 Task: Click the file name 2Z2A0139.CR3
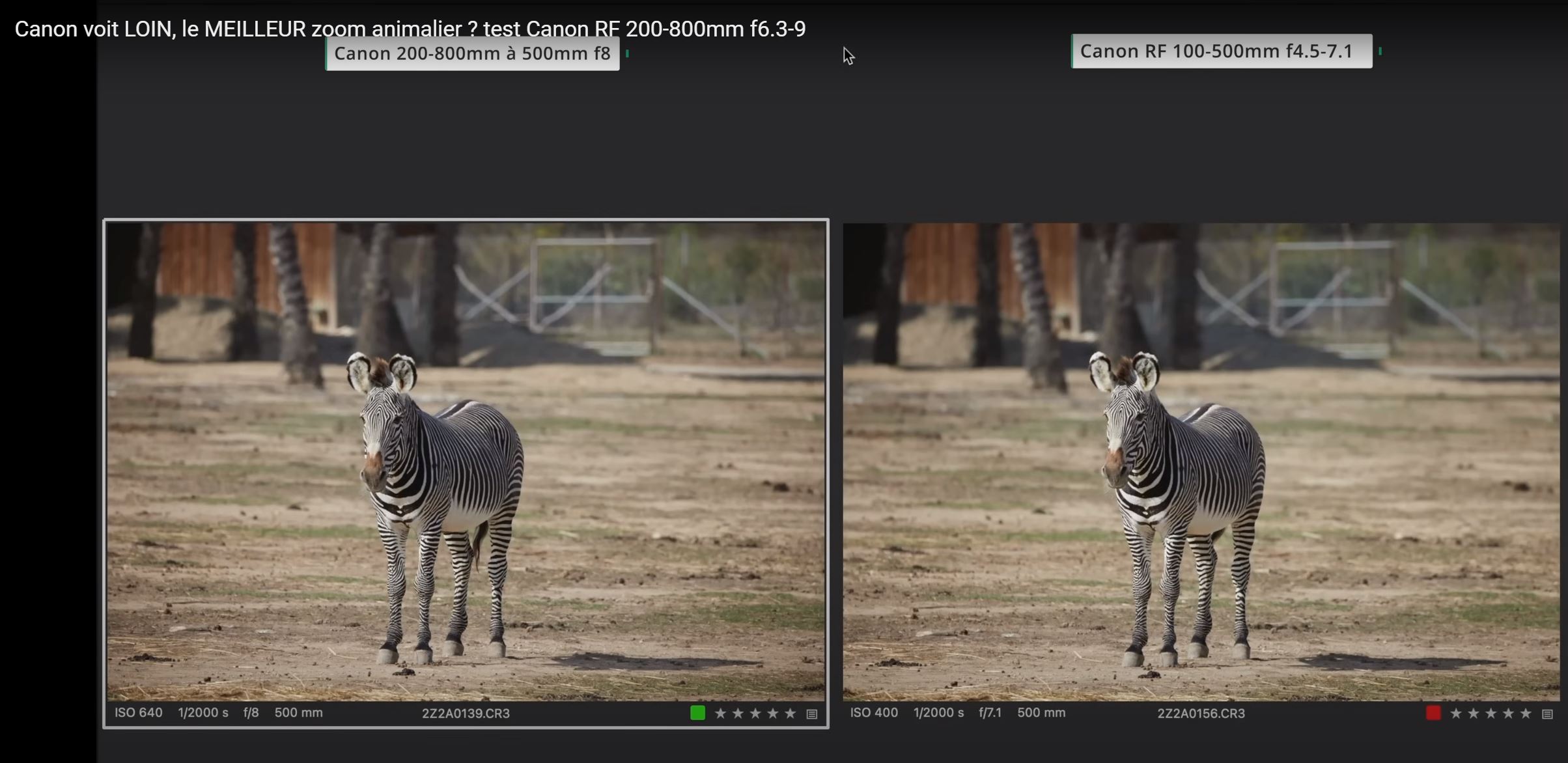tap(466, 714)
